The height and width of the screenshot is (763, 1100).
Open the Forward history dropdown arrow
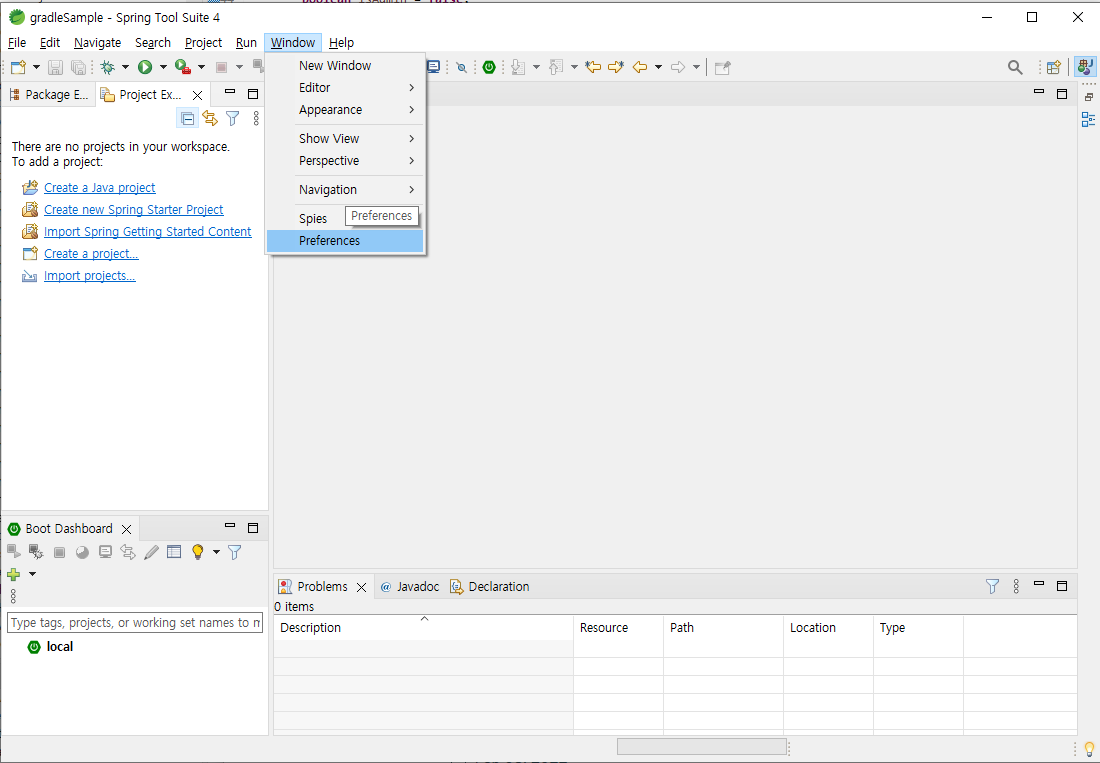click(x=696, y=67)
